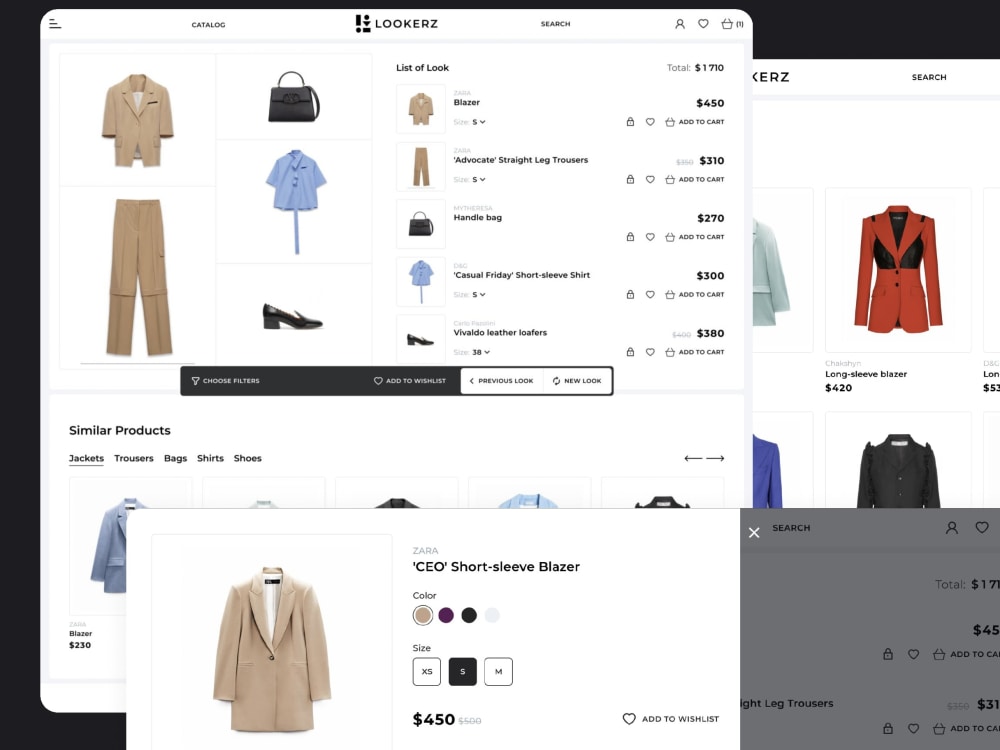Switch to the Shirts tab
This screenshot has height=750, width=1000.
(x=210, y=458)
